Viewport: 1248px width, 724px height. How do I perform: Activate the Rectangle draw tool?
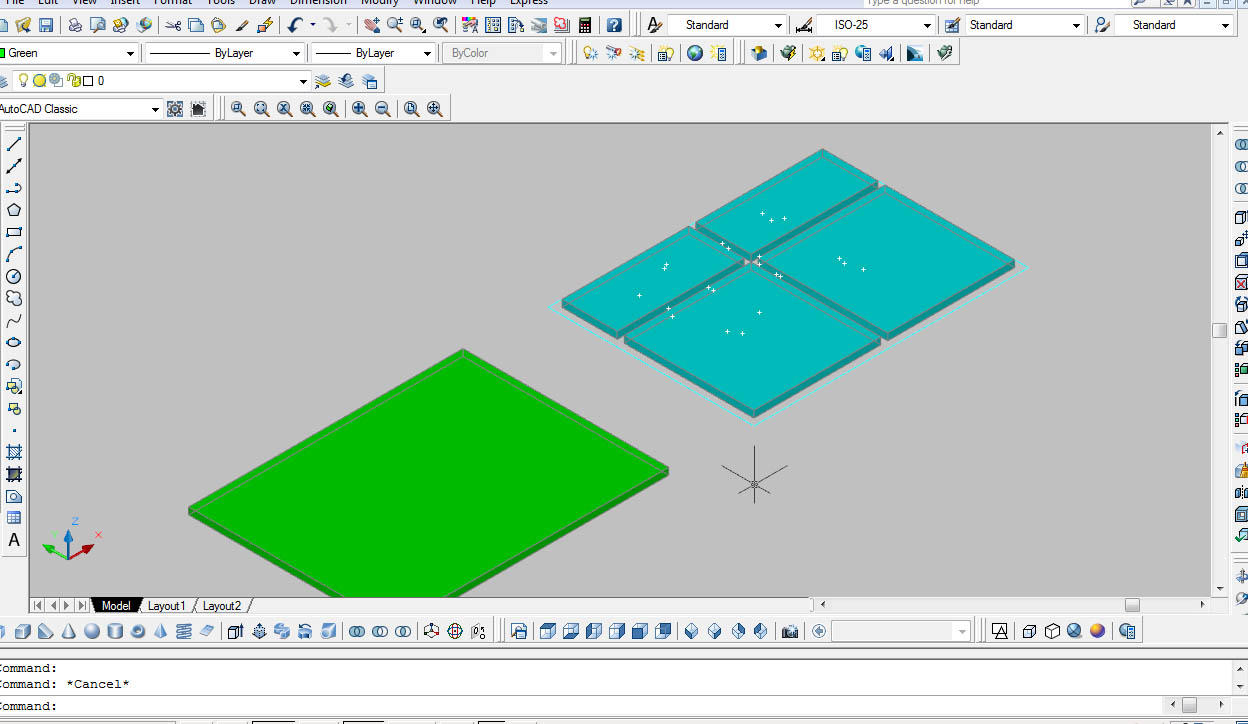tap(14, 232)
